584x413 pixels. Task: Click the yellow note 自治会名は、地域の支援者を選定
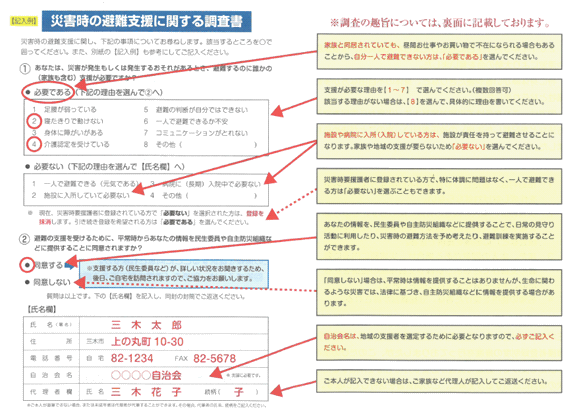[x=439, y=343]
